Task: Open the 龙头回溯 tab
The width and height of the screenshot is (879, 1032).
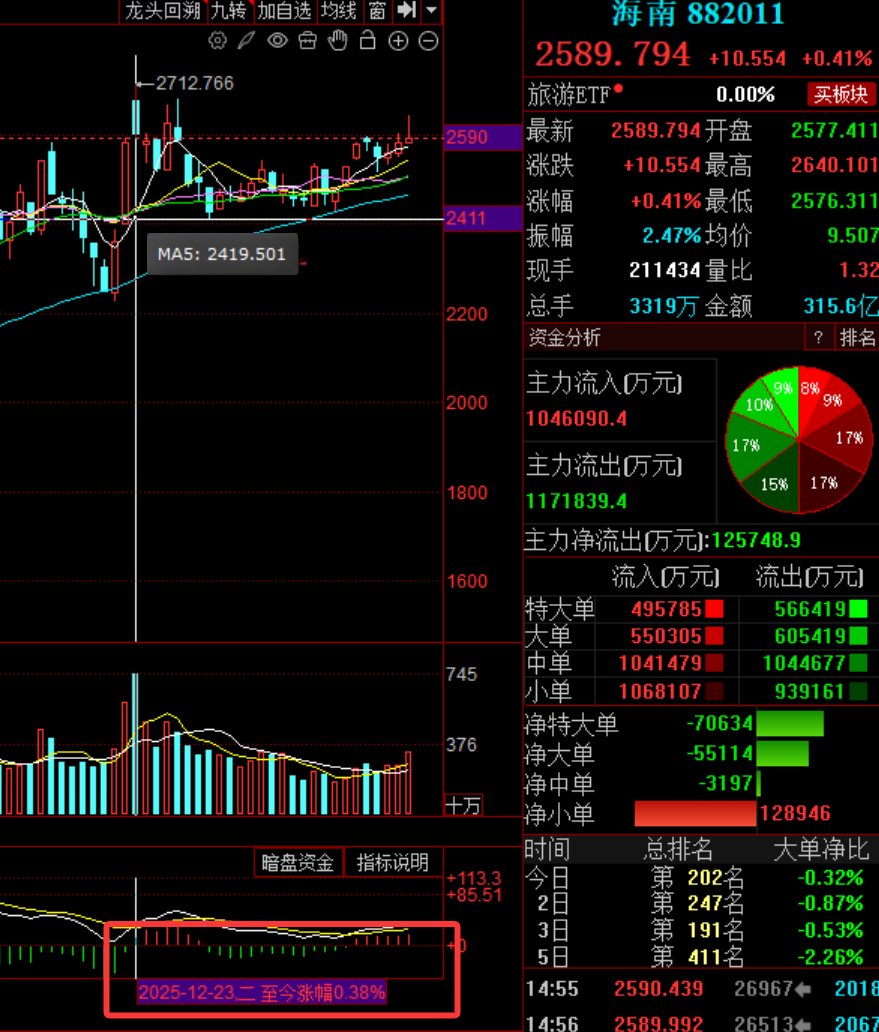Action: pyautogui.click(x=163, y=11)
